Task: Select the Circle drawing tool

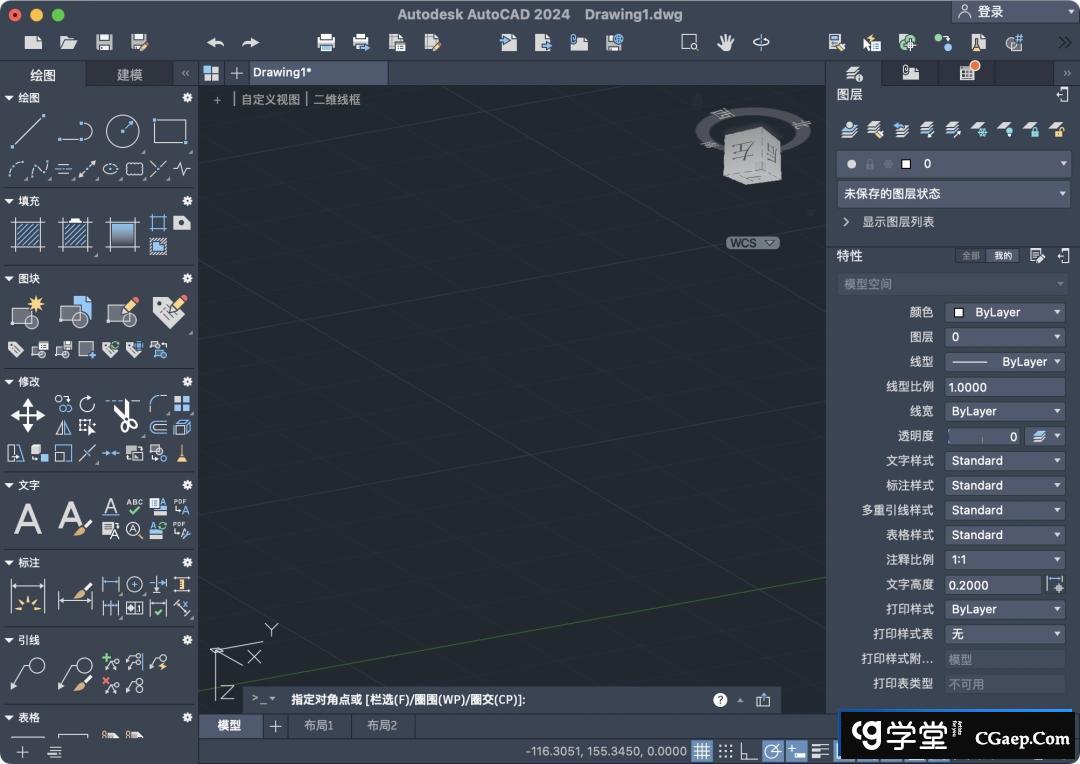Action: (x=122, y=131)
